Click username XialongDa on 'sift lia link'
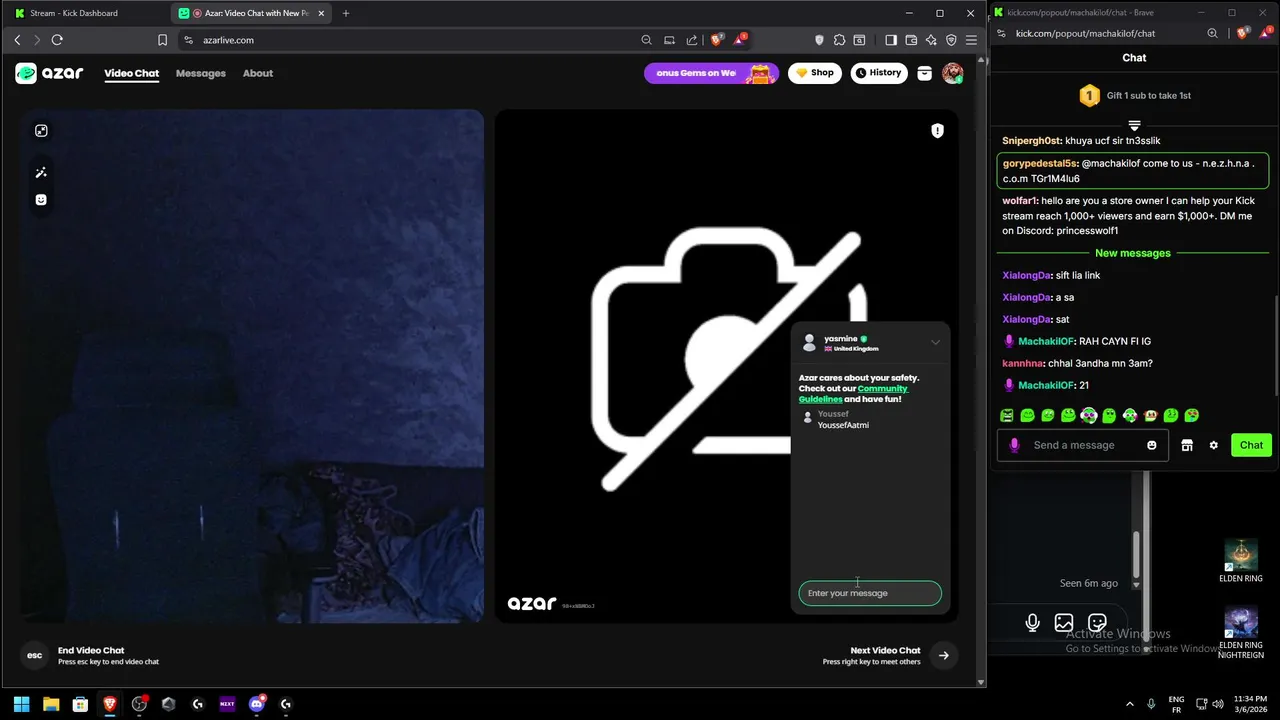This screenshot has height=720, width=1280. (x=1027, y=275)
